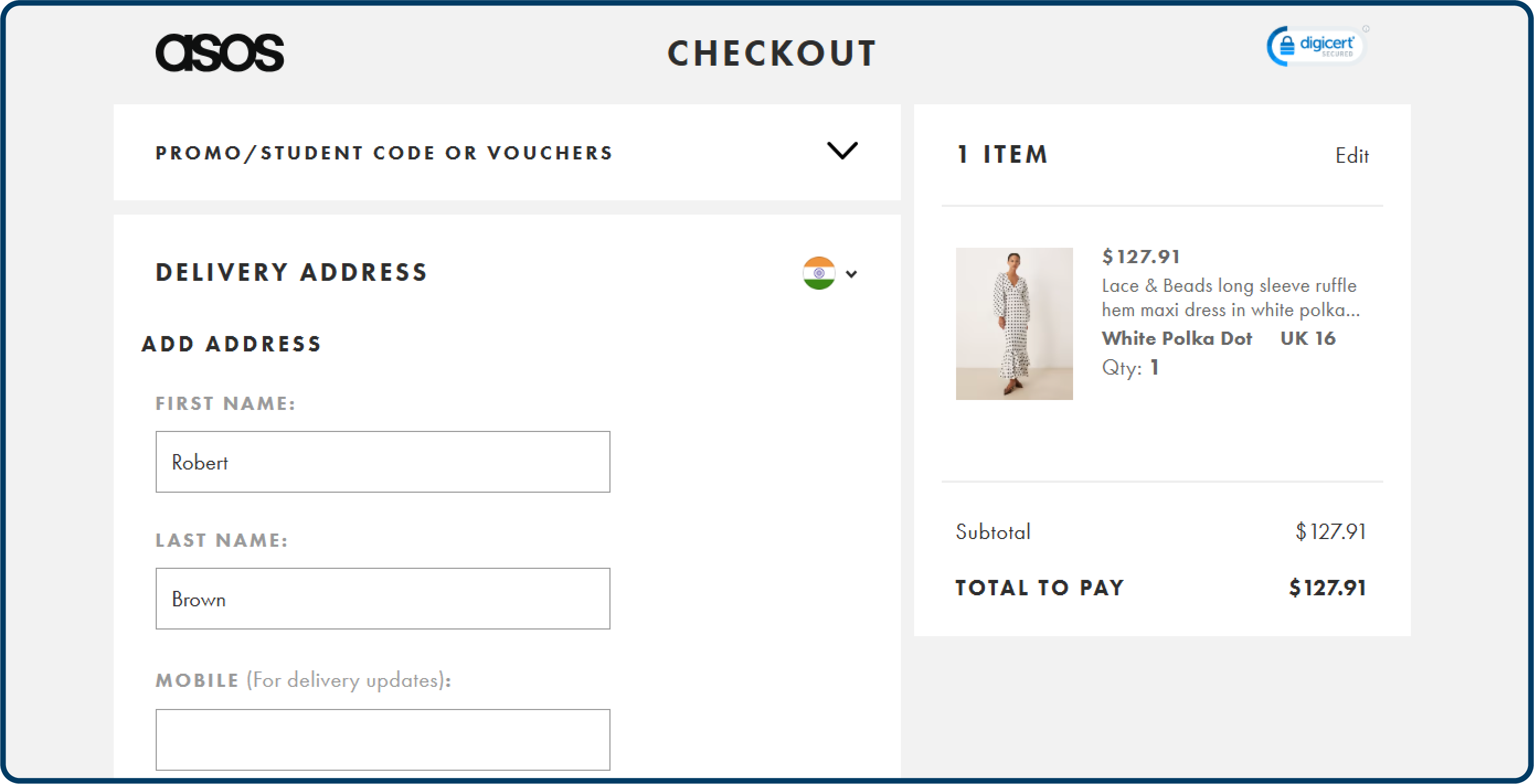This screenshot has height=784, width=1534.
Task: Click the ADD ADDRESS label
Action: [231, 344]
